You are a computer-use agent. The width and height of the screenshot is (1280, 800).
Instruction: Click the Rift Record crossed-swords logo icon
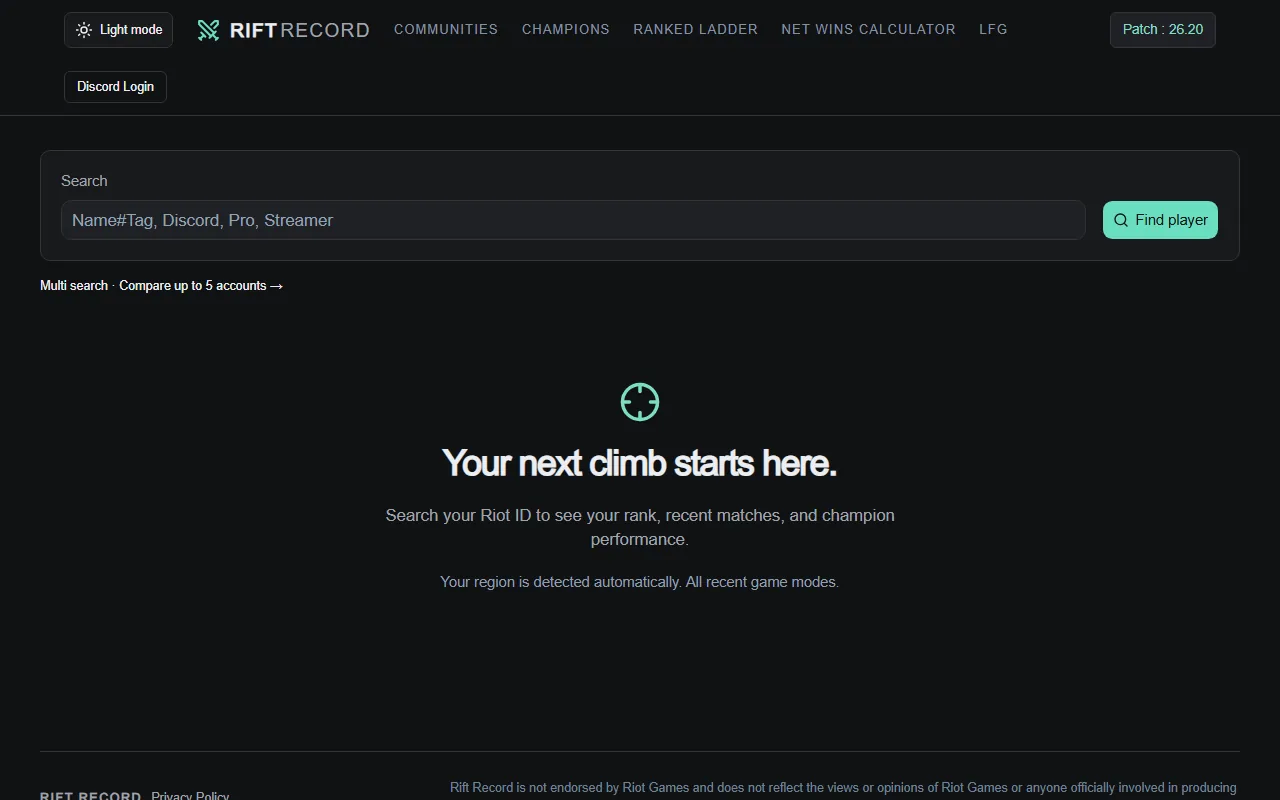[208, 30]
